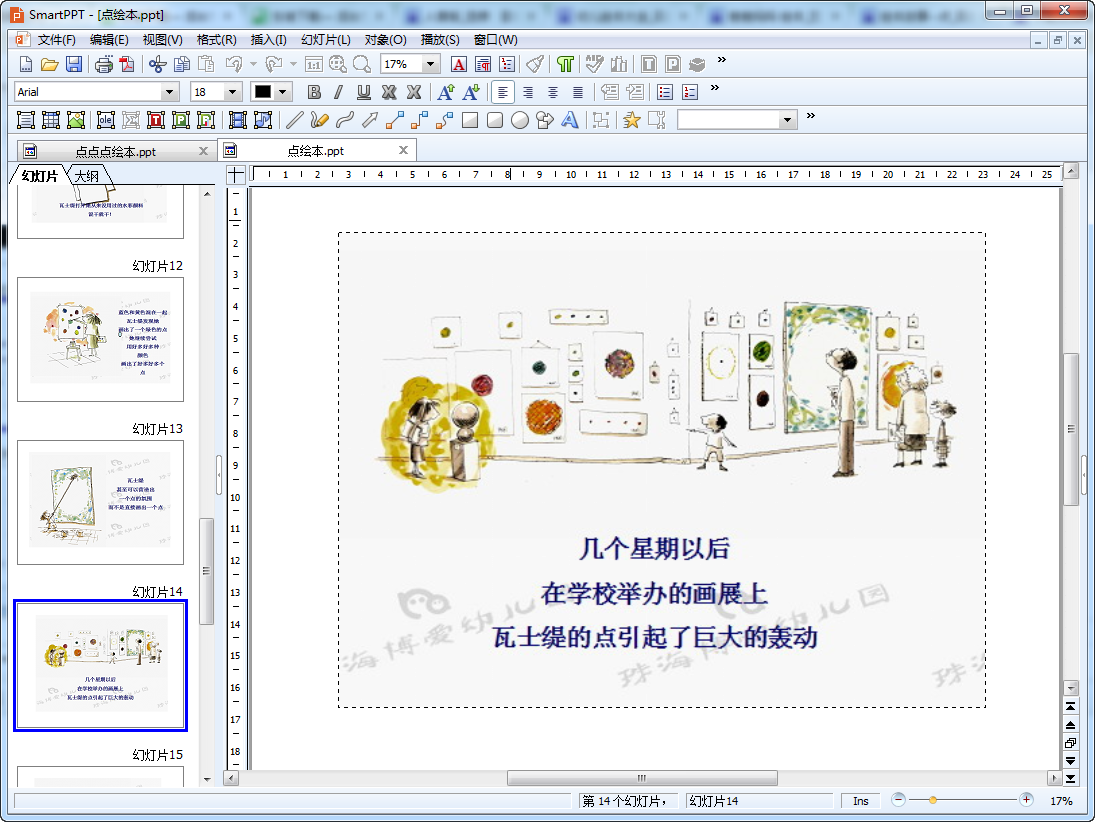Toggle italic formatting
This screenshot has width=1095, height=822.
339,92
